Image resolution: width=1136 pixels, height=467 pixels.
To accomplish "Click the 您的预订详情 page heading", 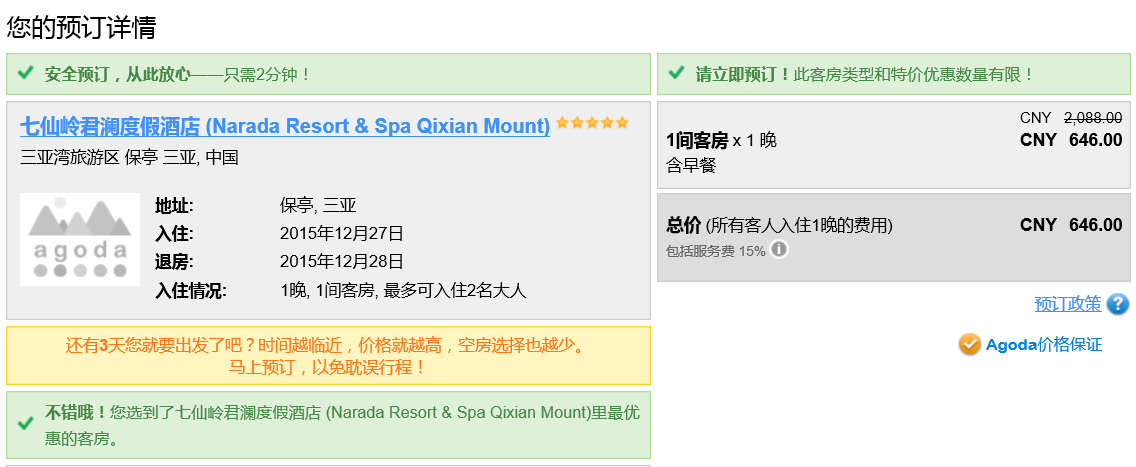I will click(81, 27).
